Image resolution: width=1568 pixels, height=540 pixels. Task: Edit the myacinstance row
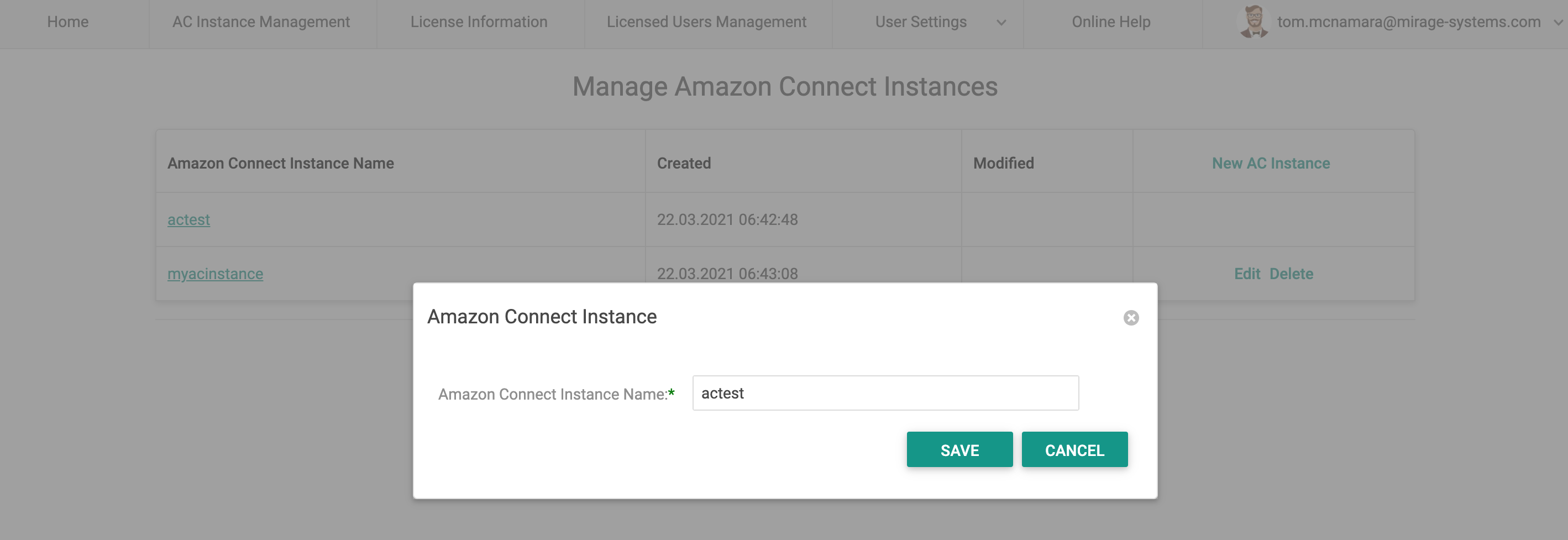[x=1247, y=274]
